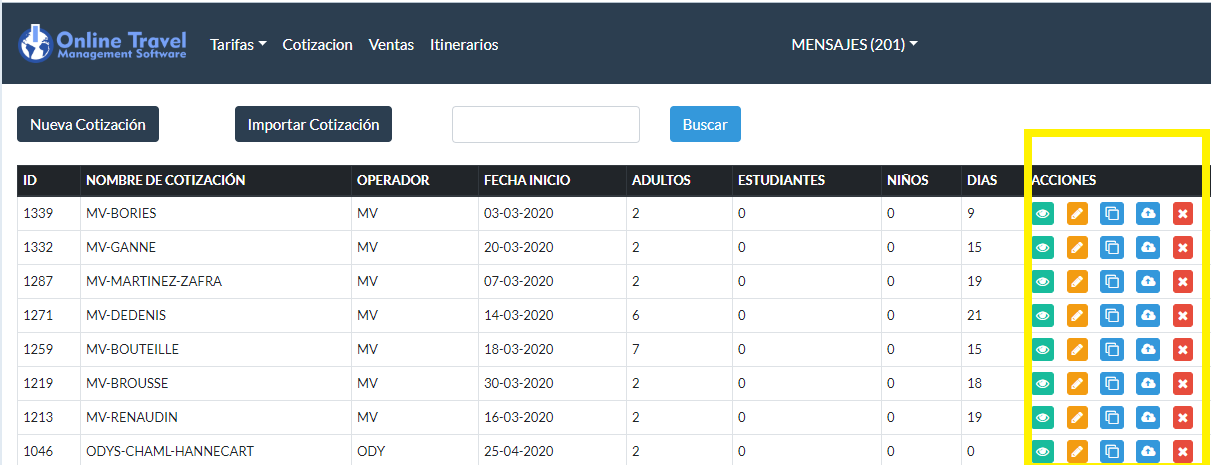The image size is (1211, 465).
Task: Go to the Cotizacion menu item
Action: point(317,45)
